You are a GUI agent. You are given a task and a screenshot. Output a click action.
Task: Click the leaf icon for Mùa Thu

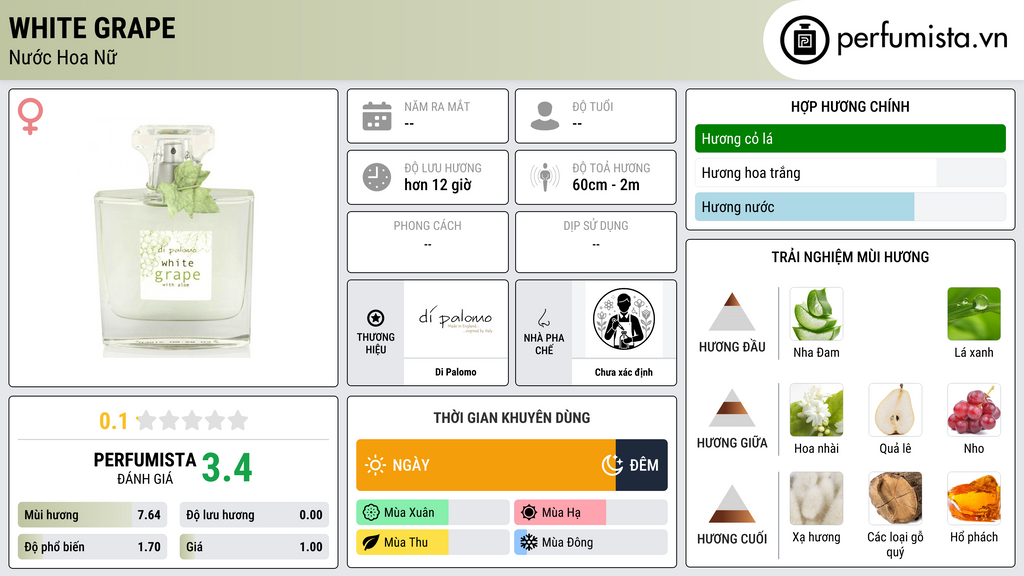(371, 542)
